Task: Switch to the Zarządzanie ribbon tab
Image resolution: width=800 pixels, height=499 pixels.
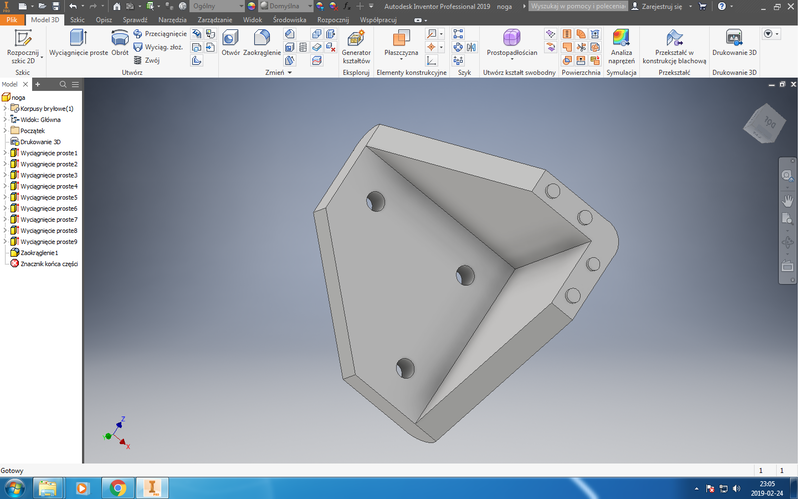Action: pos(215,19)
